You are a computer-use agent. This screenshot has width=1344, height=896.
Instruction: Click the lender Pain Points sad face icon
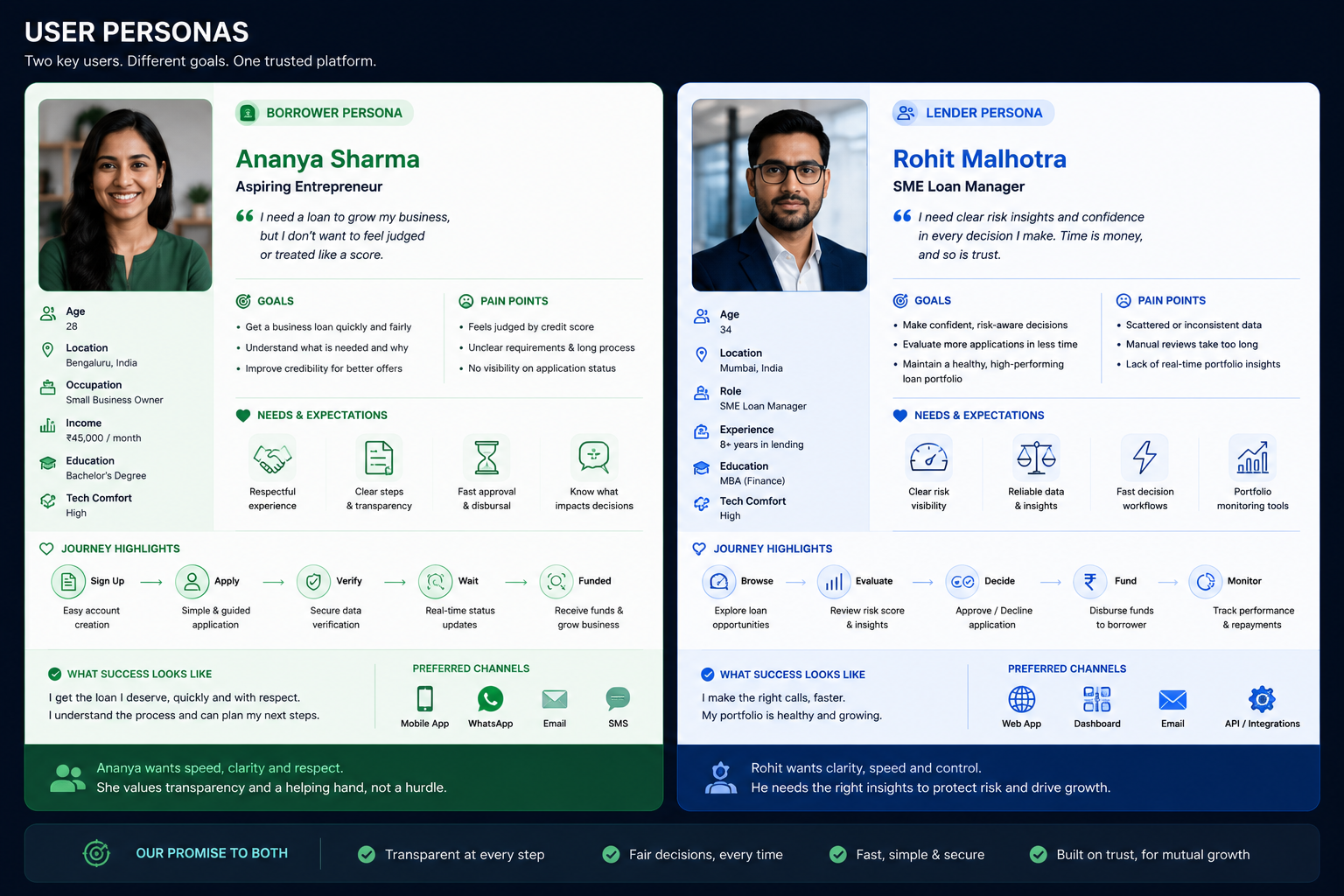point(1123,300)
